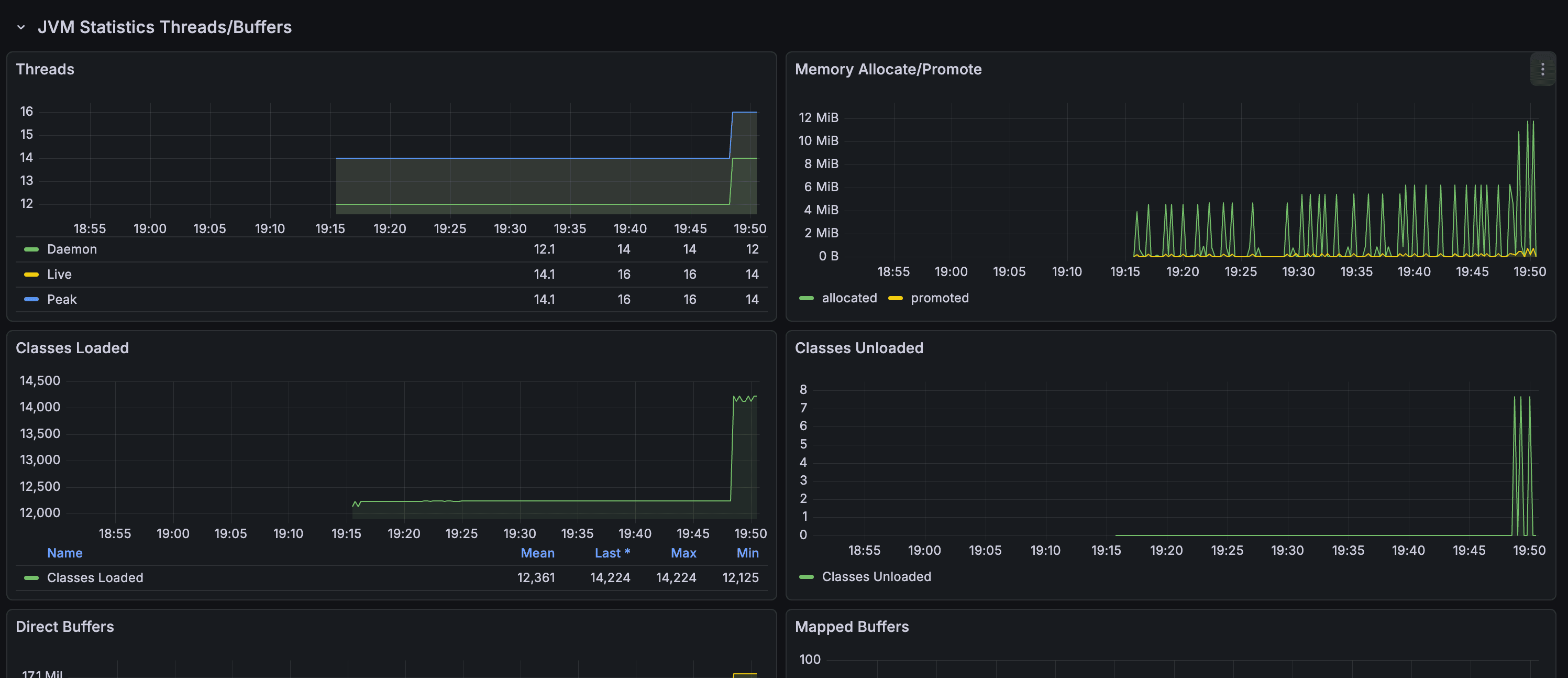The image size is (1568, 678).
Task: Toggle the promoted series in memory legend
Action: [939, 298]
